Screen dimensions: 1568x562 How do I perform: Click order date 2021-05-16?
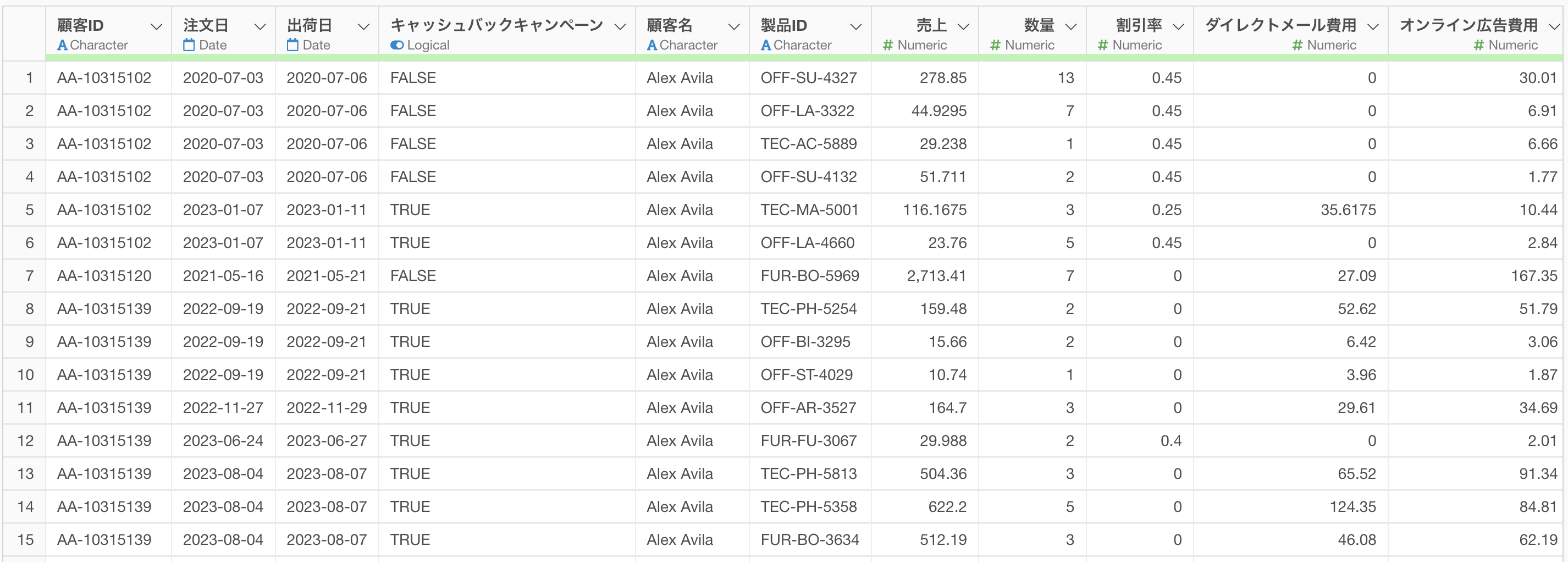tap(223, 276)
